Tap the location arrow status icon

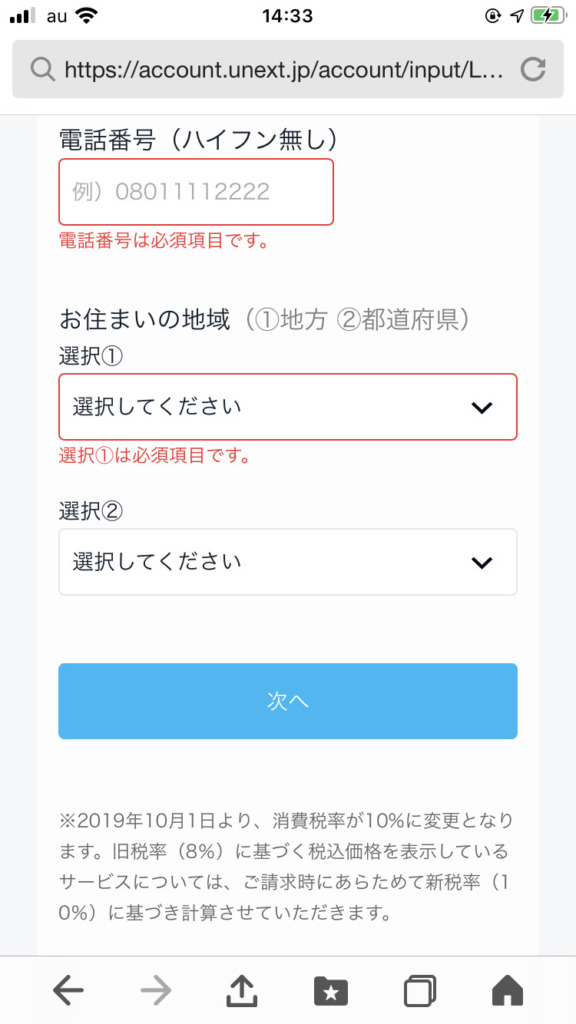517,16
